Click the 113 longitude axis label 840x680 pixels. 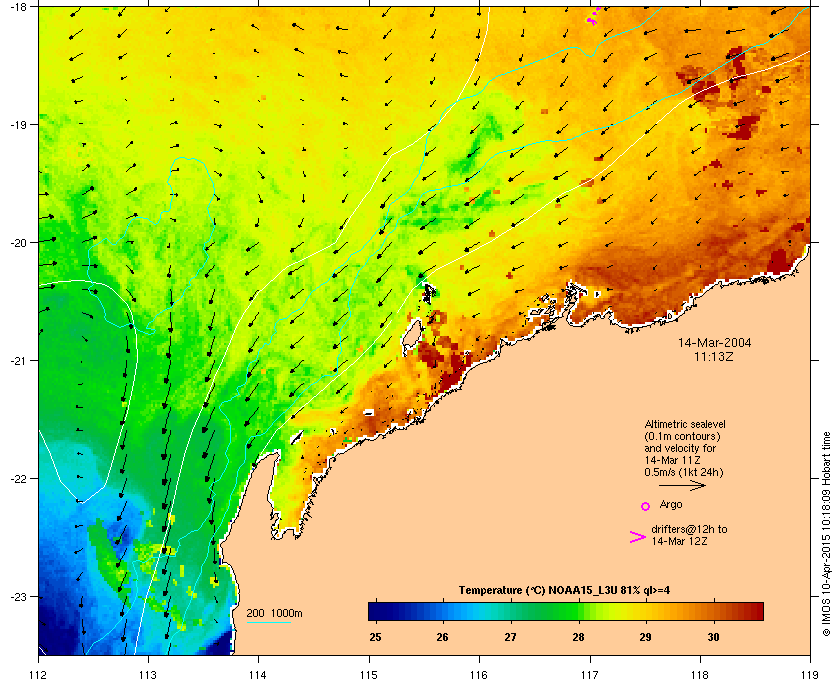click(148, 674)
